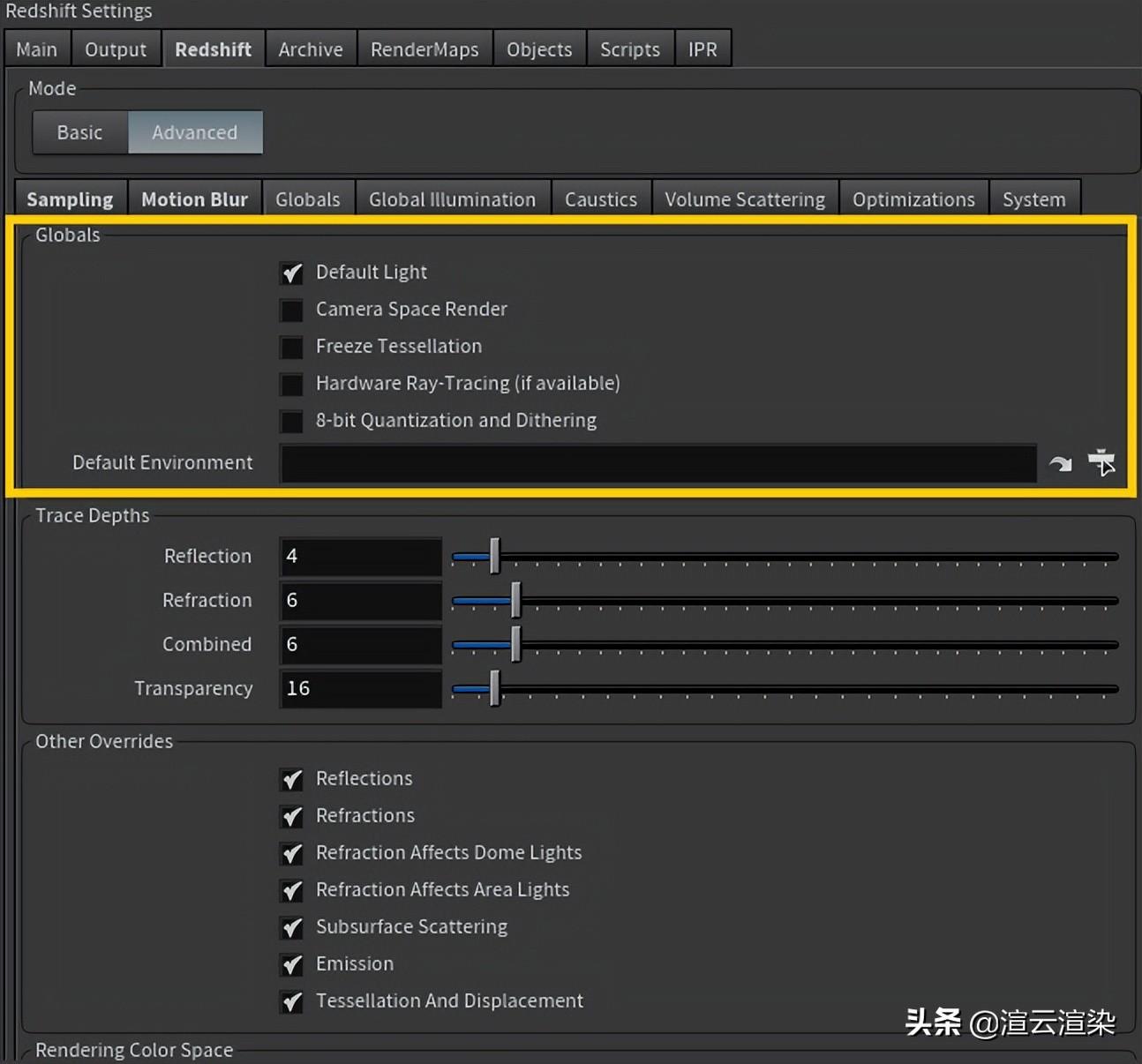The image size is (1142, 1064).
Task: Click the Refraction depth slider handle
Action: coord(516,600)
